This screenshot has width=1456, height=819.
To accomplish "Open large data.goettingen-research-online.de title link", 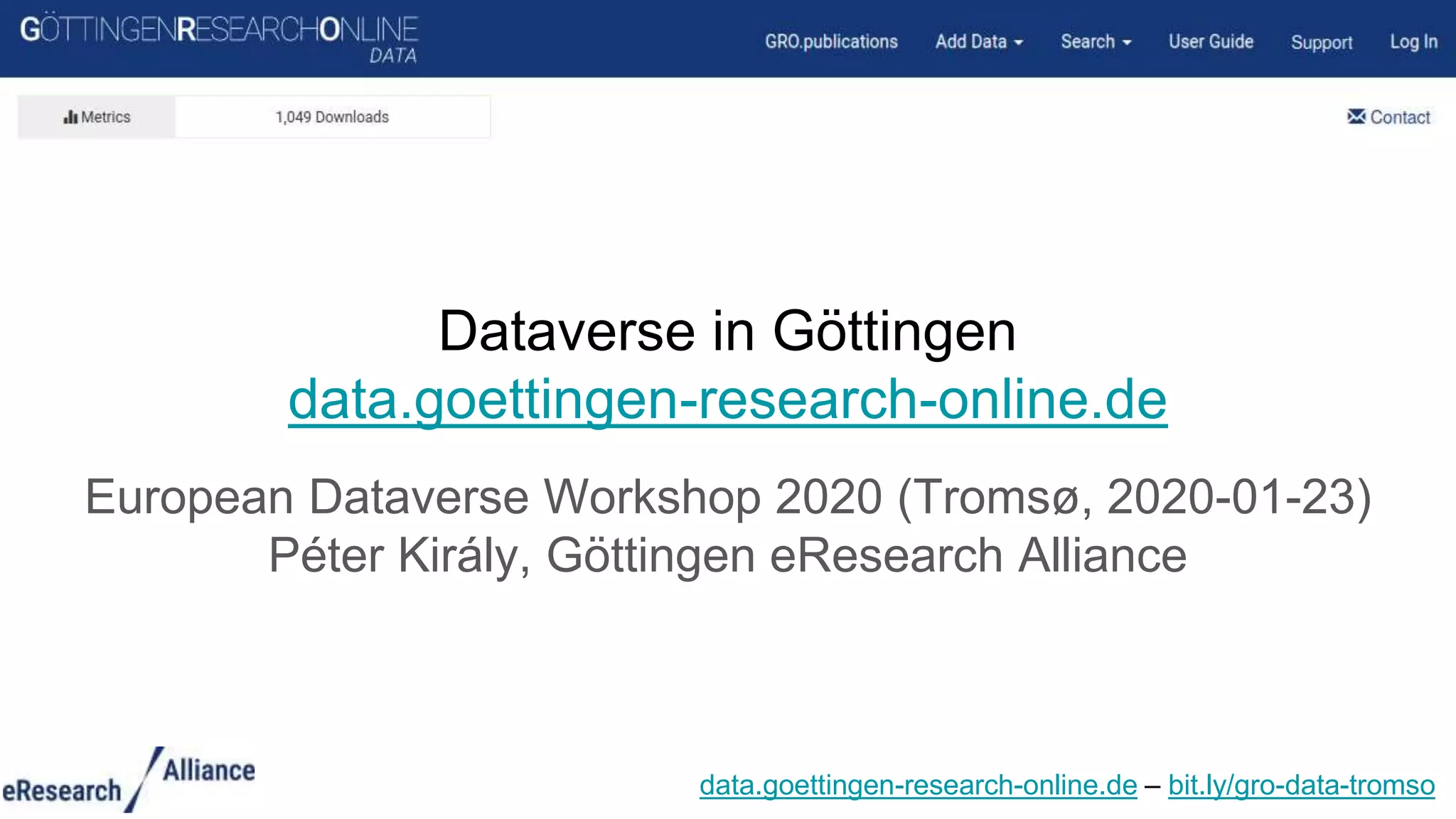I will point(727,400).
